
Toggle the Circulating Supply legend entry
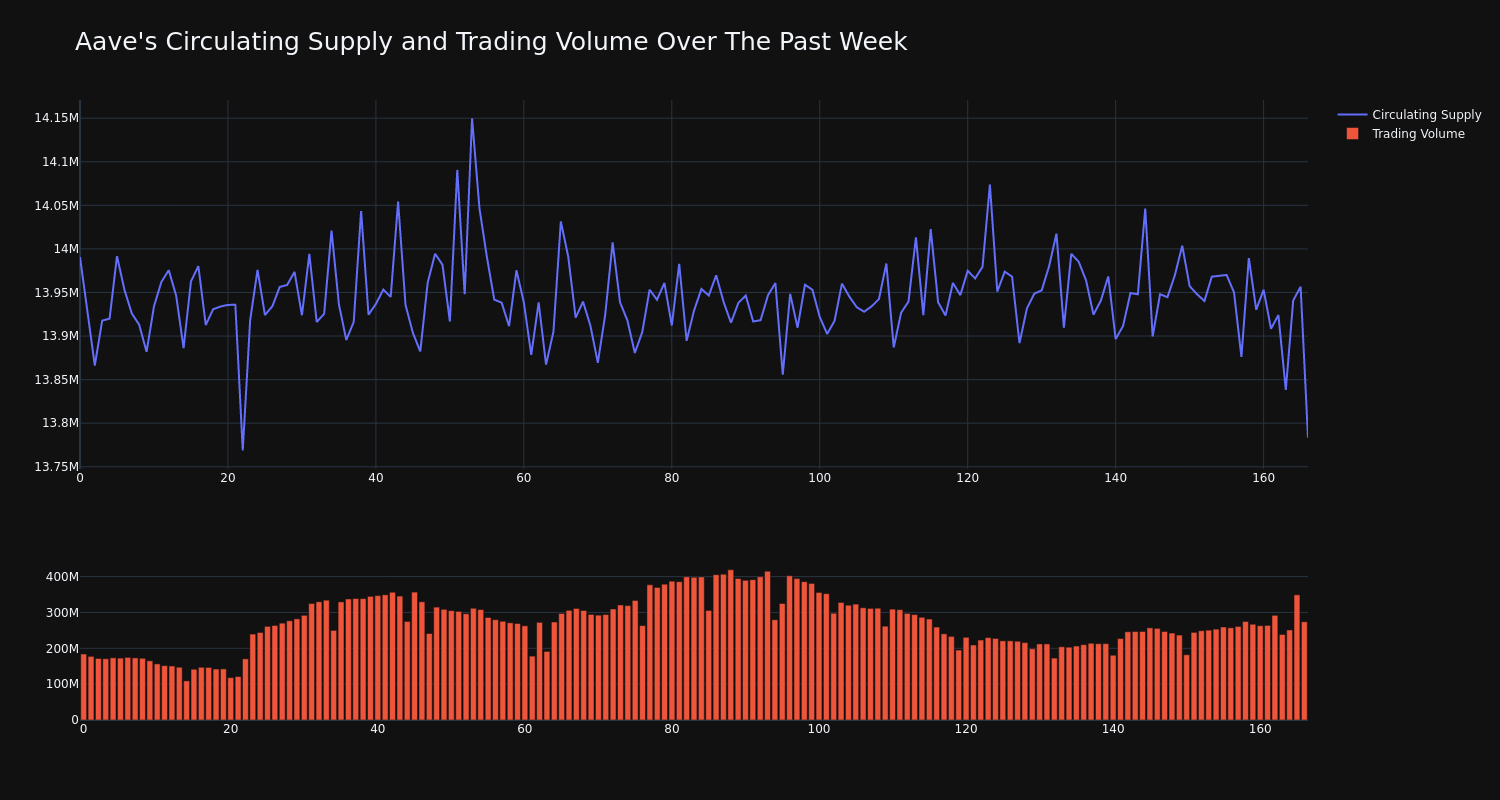point(1410,115)
